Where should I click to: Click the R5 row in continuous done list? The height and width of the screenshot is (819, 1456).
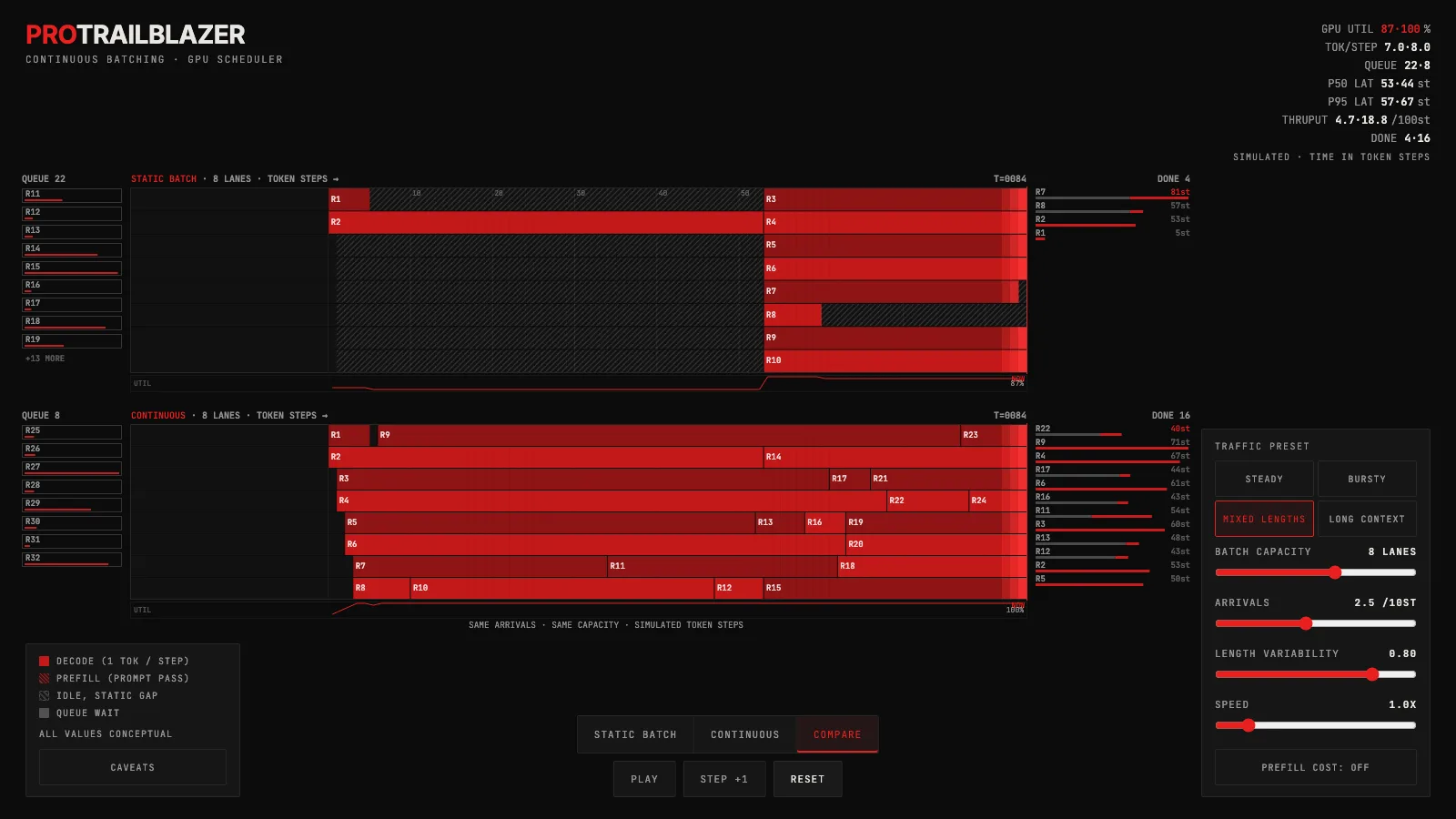click(x=1112, y=581)
